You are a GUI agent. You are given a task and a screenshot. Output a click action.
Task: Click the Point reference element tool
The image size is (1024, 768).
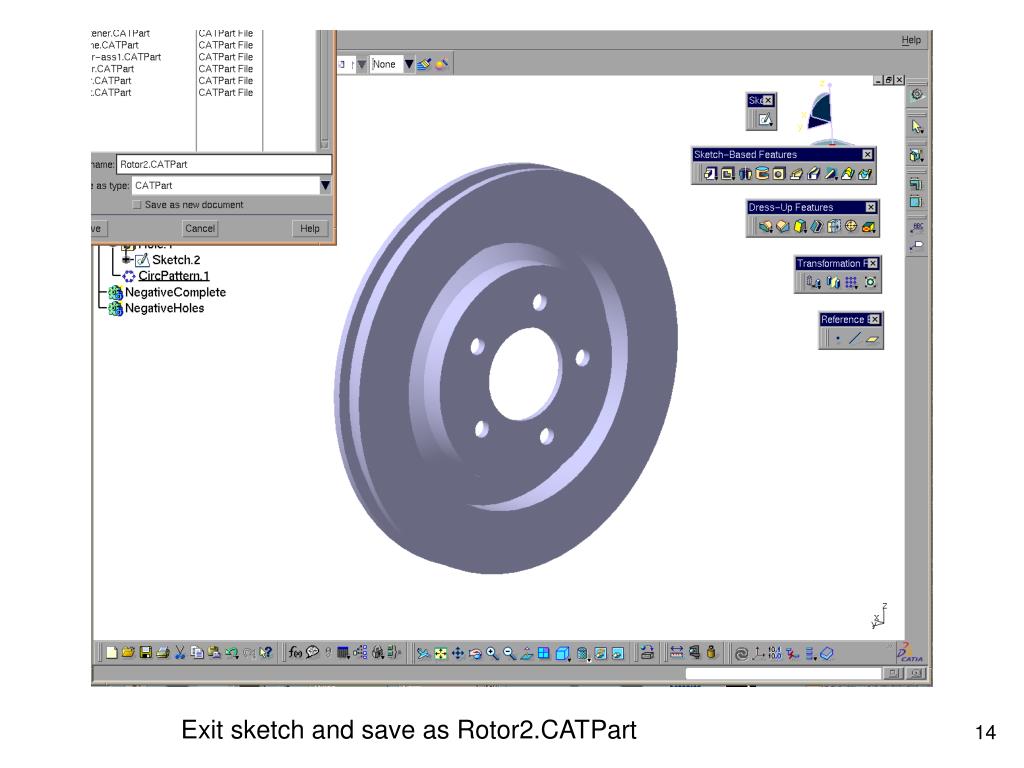coord(838,338)
